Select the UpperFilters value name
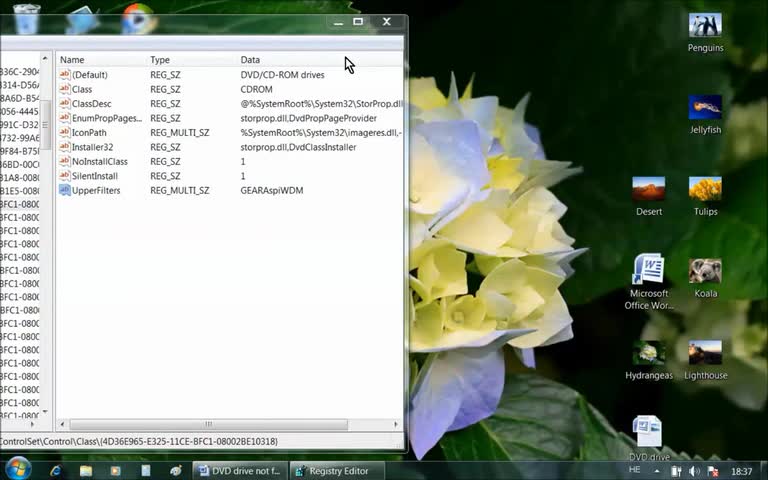Screen dimensions: 768x480 (96, 191)
